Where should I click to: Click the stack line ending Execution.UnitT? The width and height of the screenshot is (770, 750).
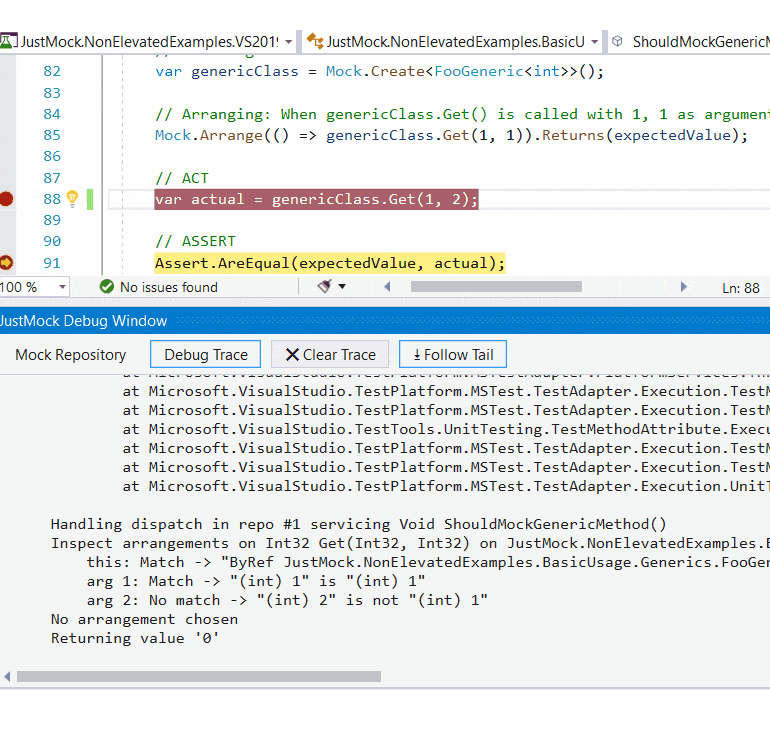click(446, 486)
